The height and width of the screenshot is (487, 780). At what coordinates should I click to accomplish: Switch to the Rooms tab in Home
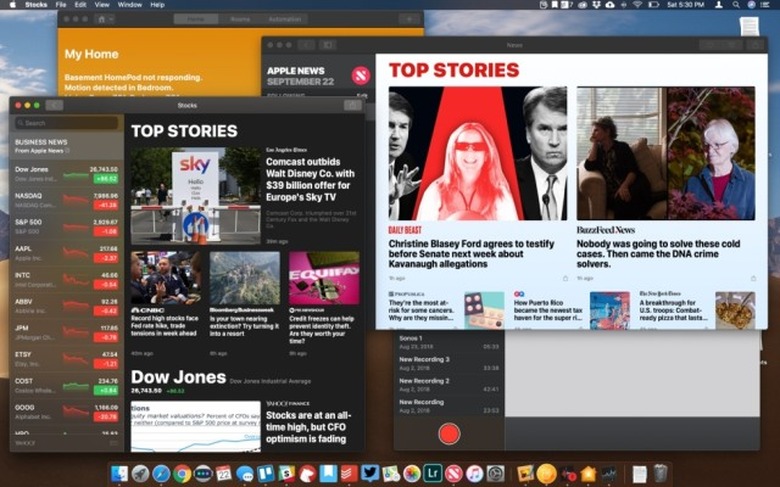coord(241,19)
